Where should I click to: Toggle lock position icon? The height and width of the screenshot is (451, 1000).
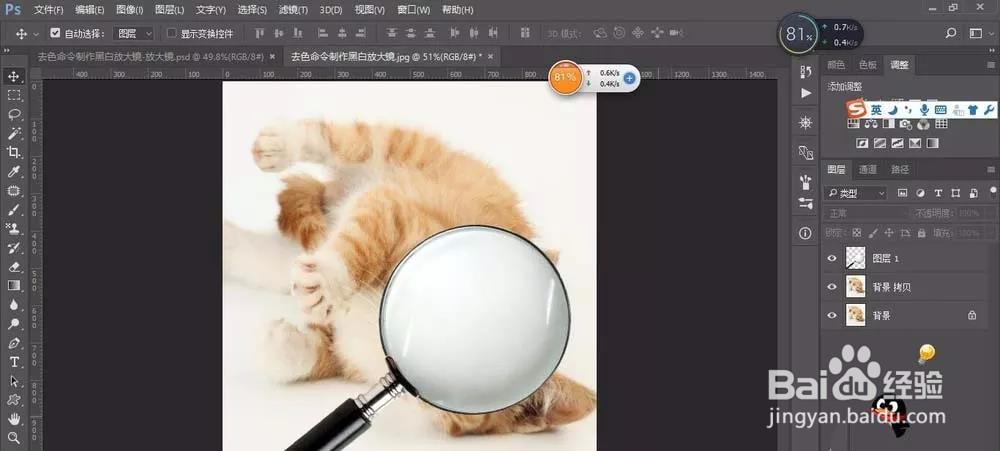tap(888, 233)
